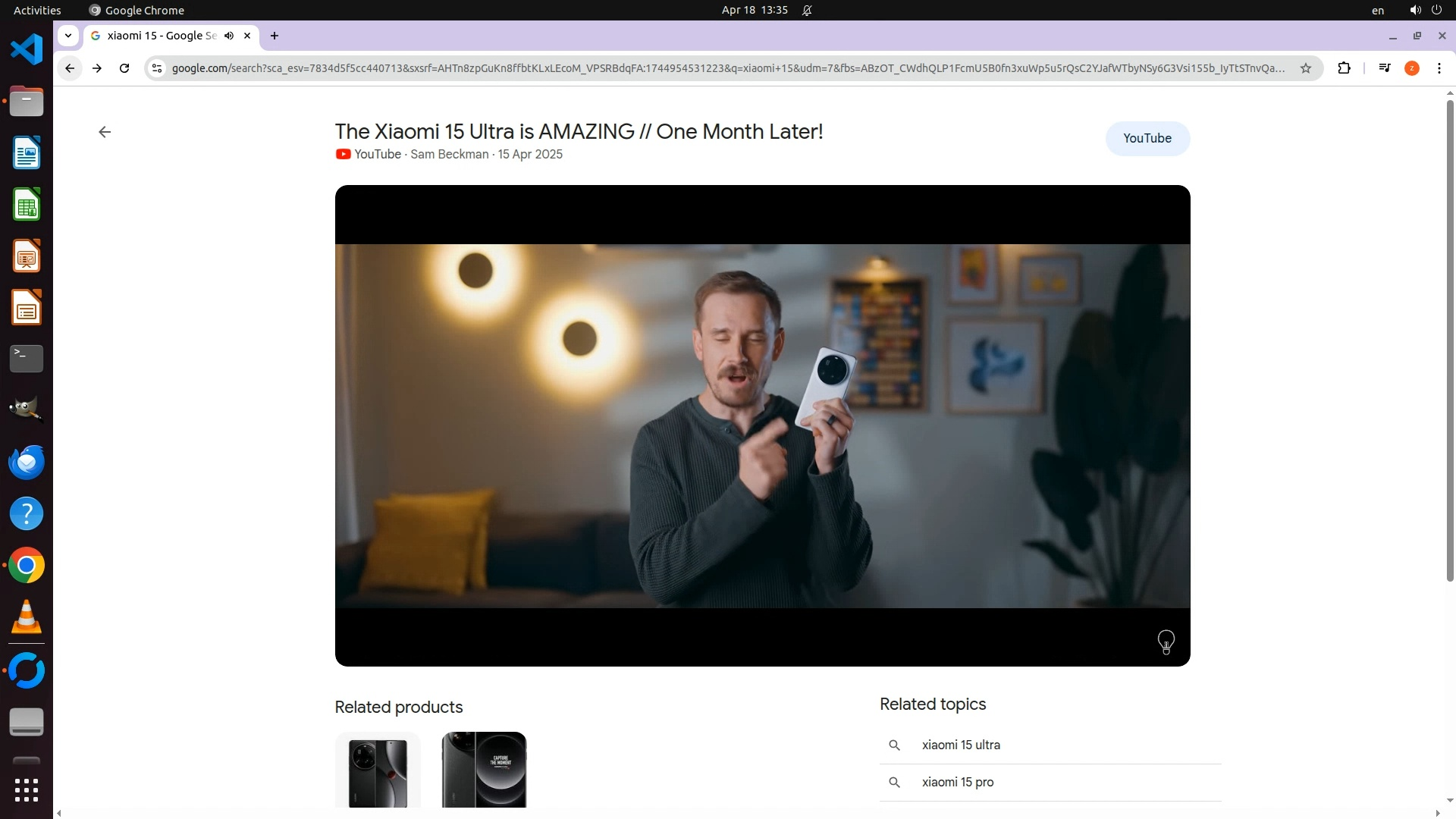
Task: Open first related product thumbnail
Action: pyautogui.click(x=378, y=770)
